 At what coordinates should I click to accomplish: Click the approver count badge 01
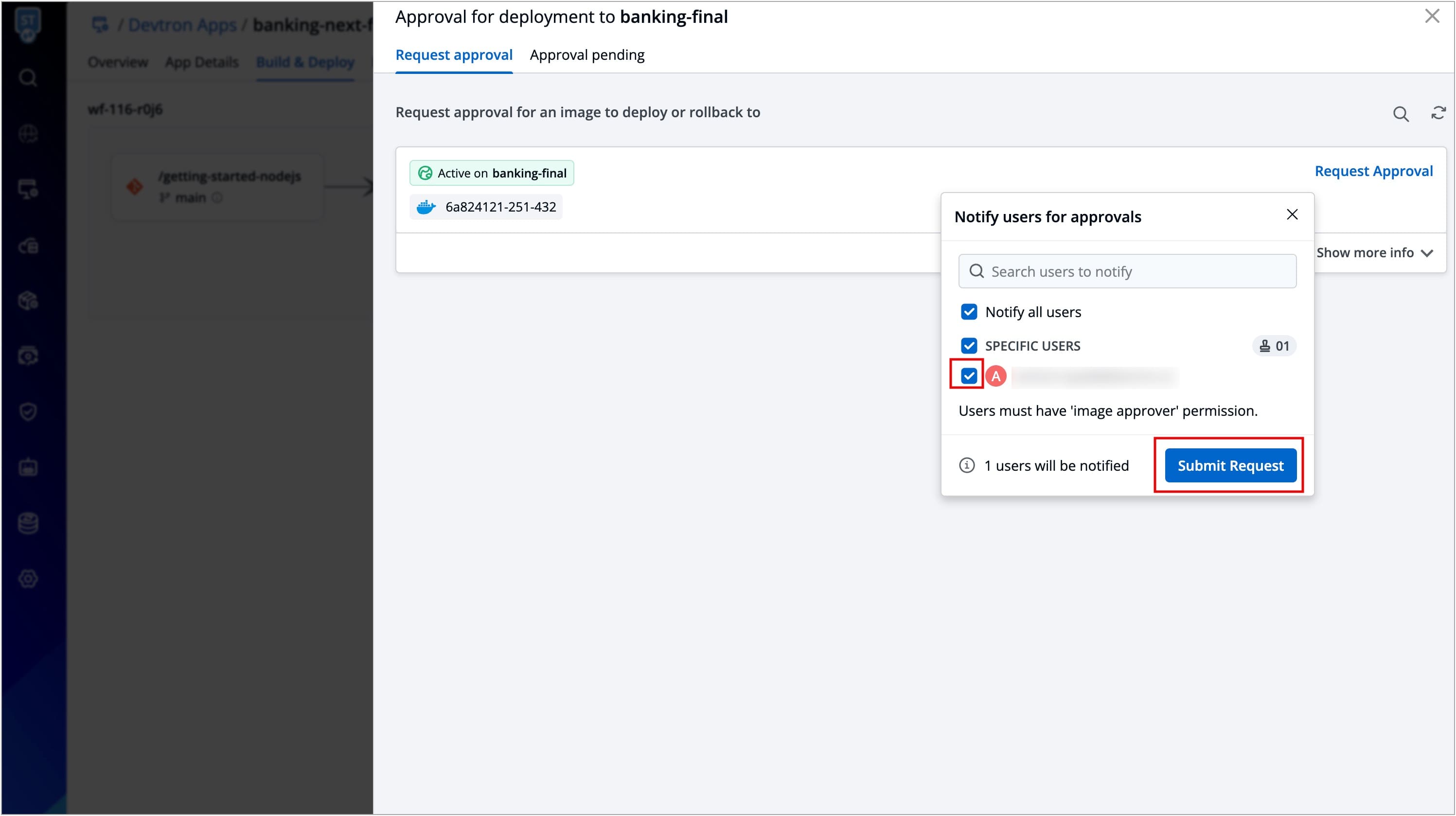(x=1274, y=346)
